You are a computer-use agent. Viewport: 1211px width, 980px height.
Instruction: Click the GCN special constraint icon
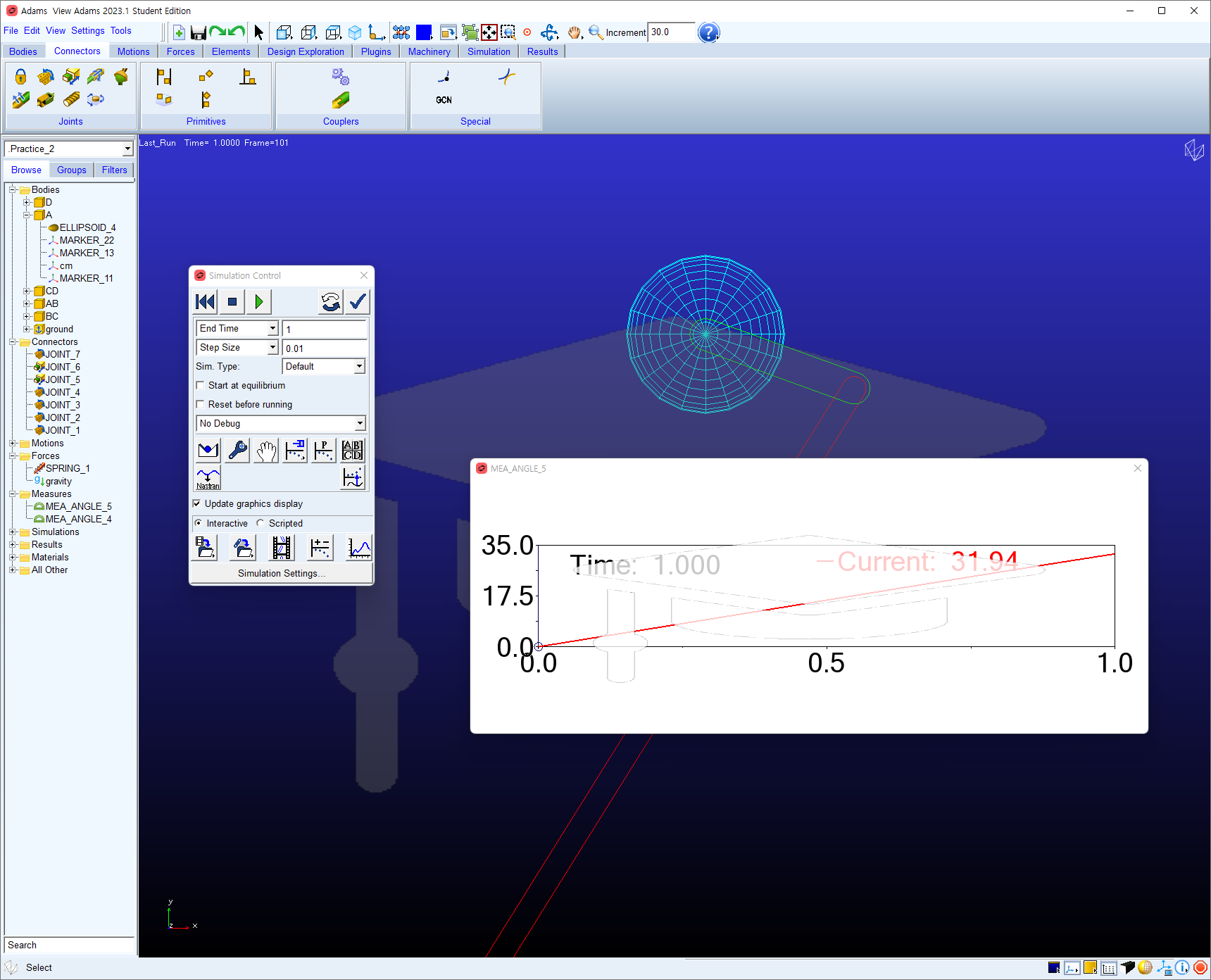pos(444,100)
